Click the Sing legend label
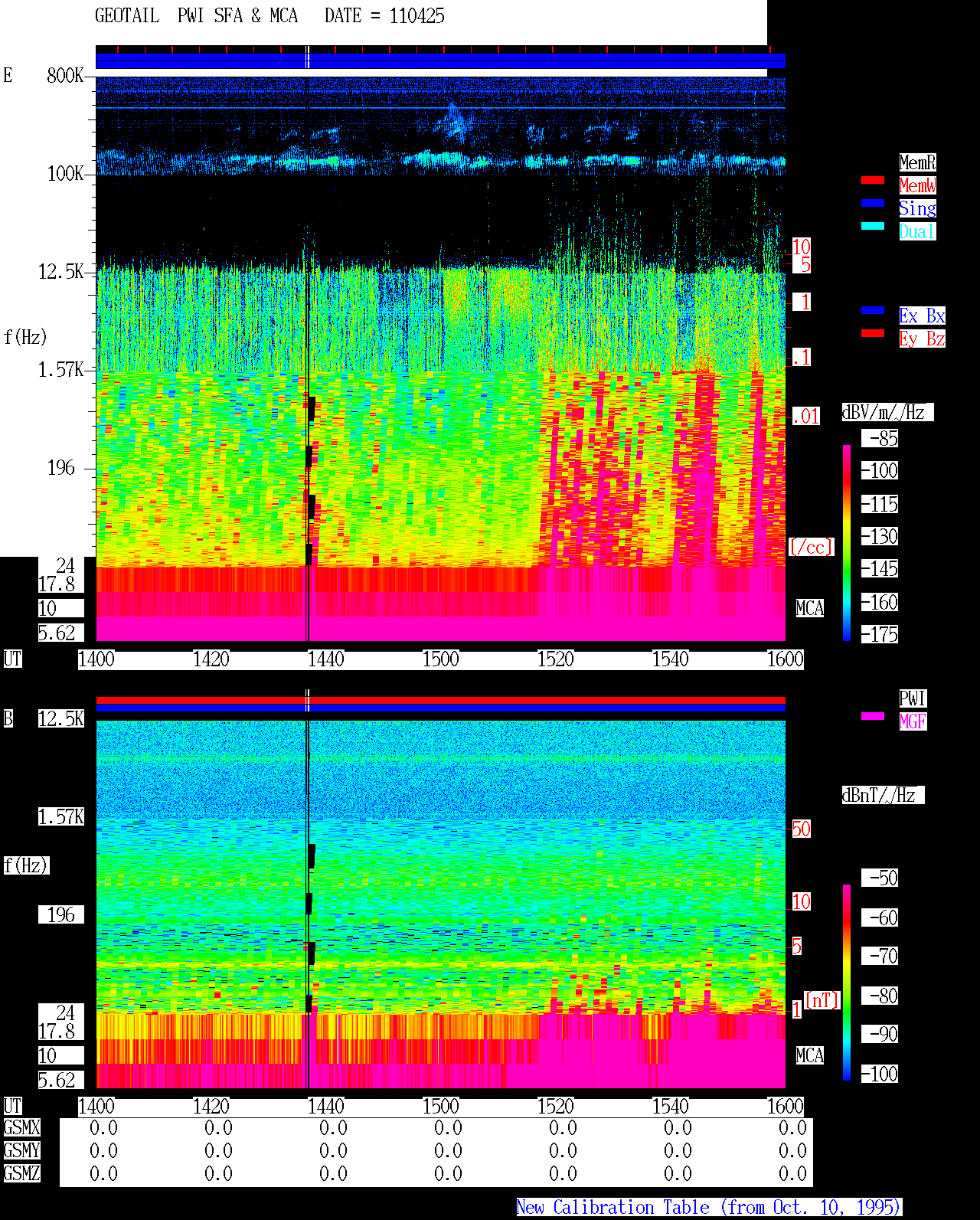The width and height of the screenshot is (980, 1220). [x=917, y=208]
